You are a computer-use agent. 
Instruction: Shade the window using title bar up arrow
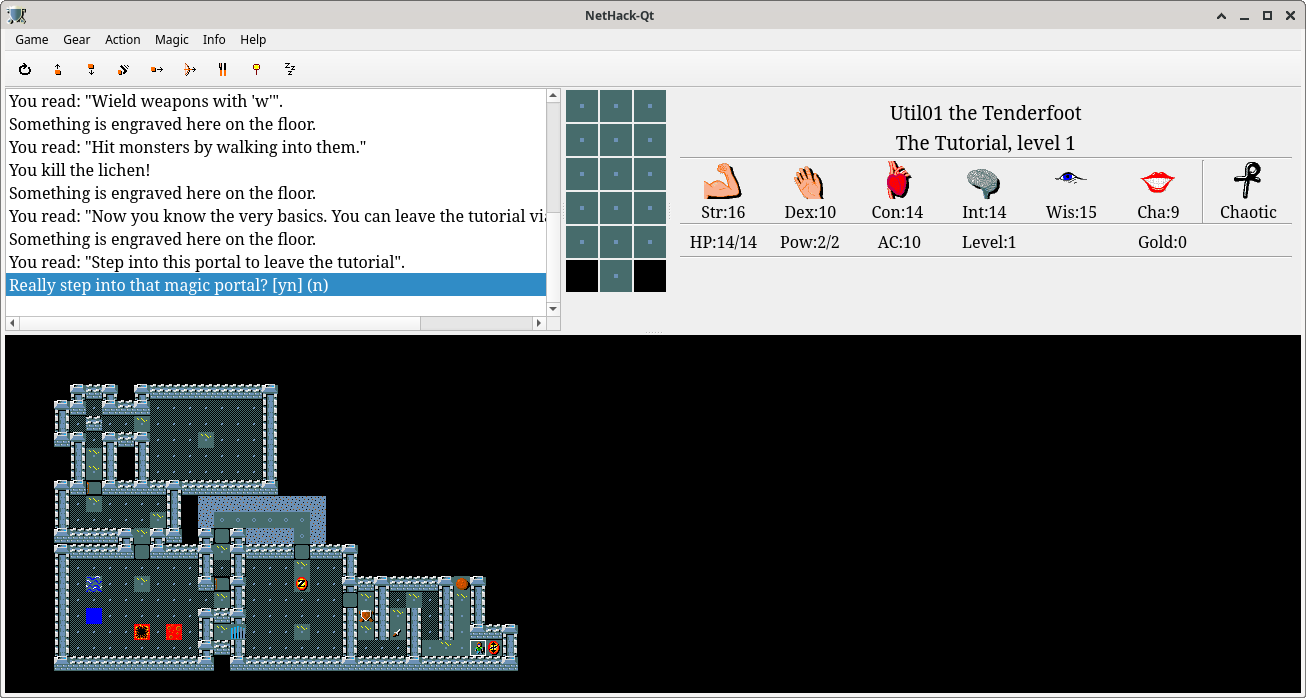(1222, 15)
